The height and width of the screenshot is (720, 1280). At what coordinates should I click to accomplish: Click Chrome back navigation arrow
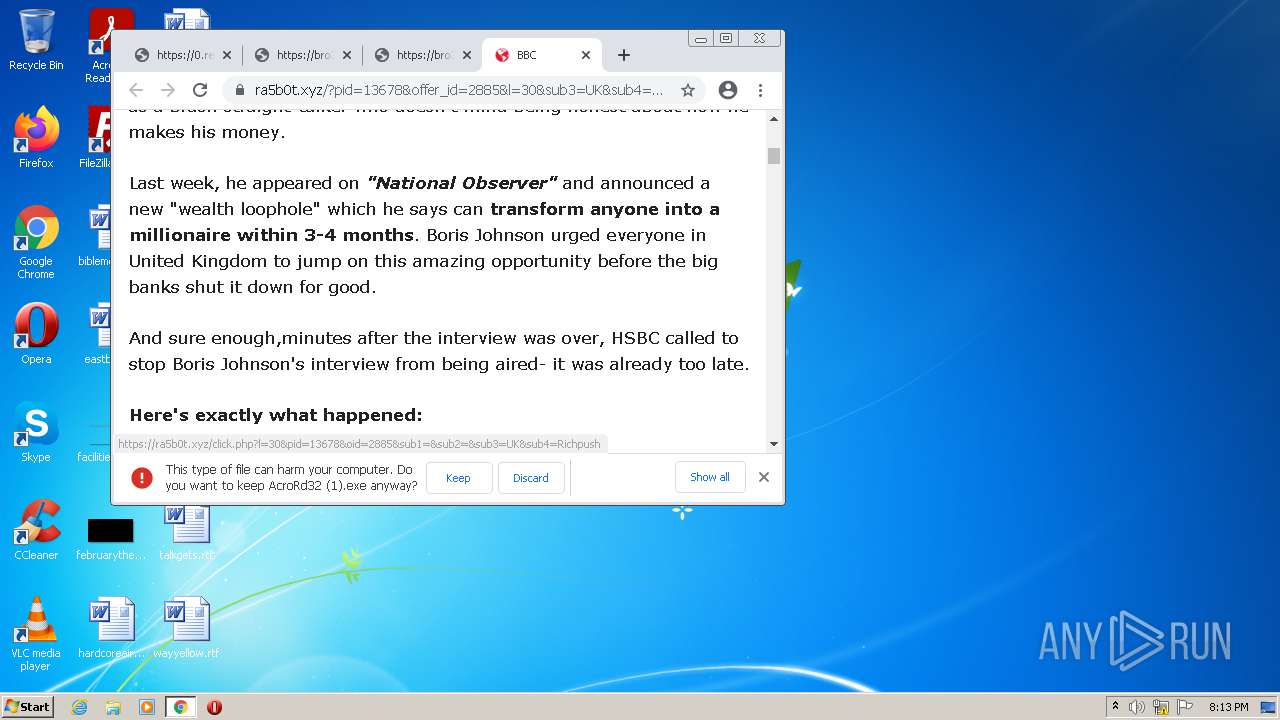[136, 90]
